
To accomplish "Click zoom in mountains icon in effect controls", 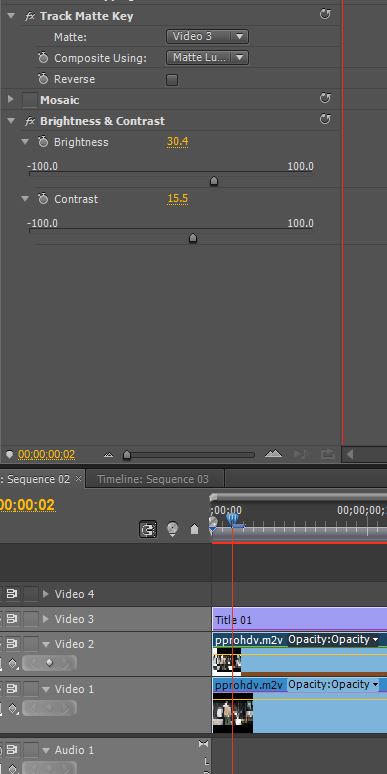I will point(273,454).
